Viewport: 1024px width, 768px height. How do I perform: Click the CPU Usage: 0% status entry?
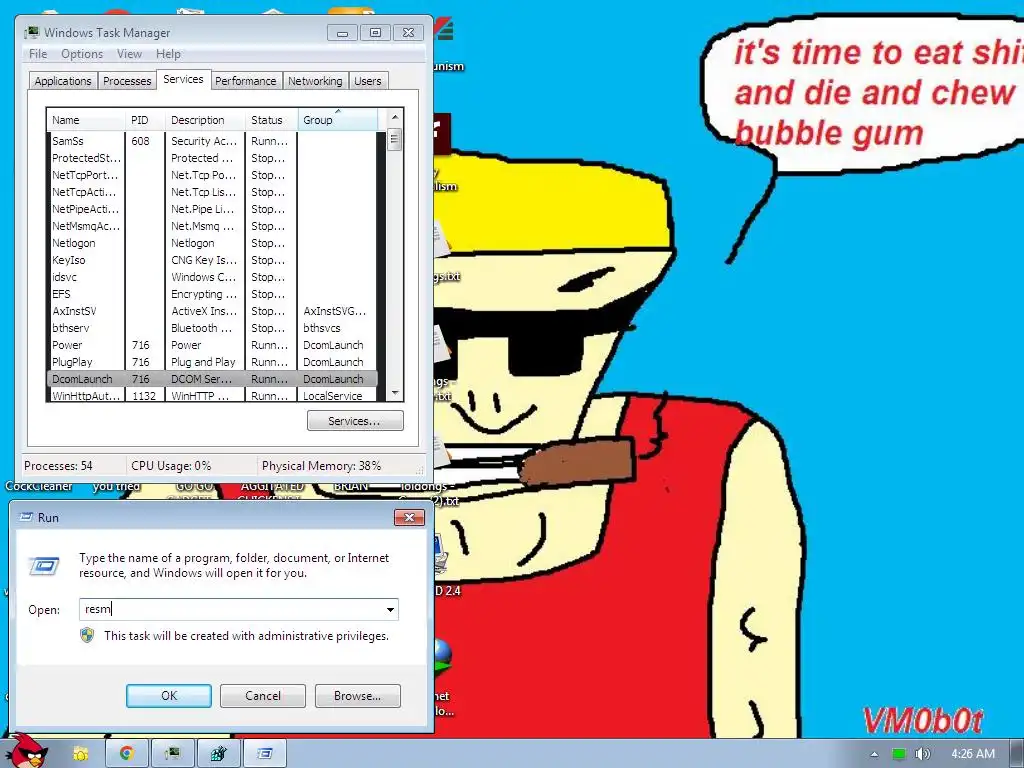click(x=171, y=466)
